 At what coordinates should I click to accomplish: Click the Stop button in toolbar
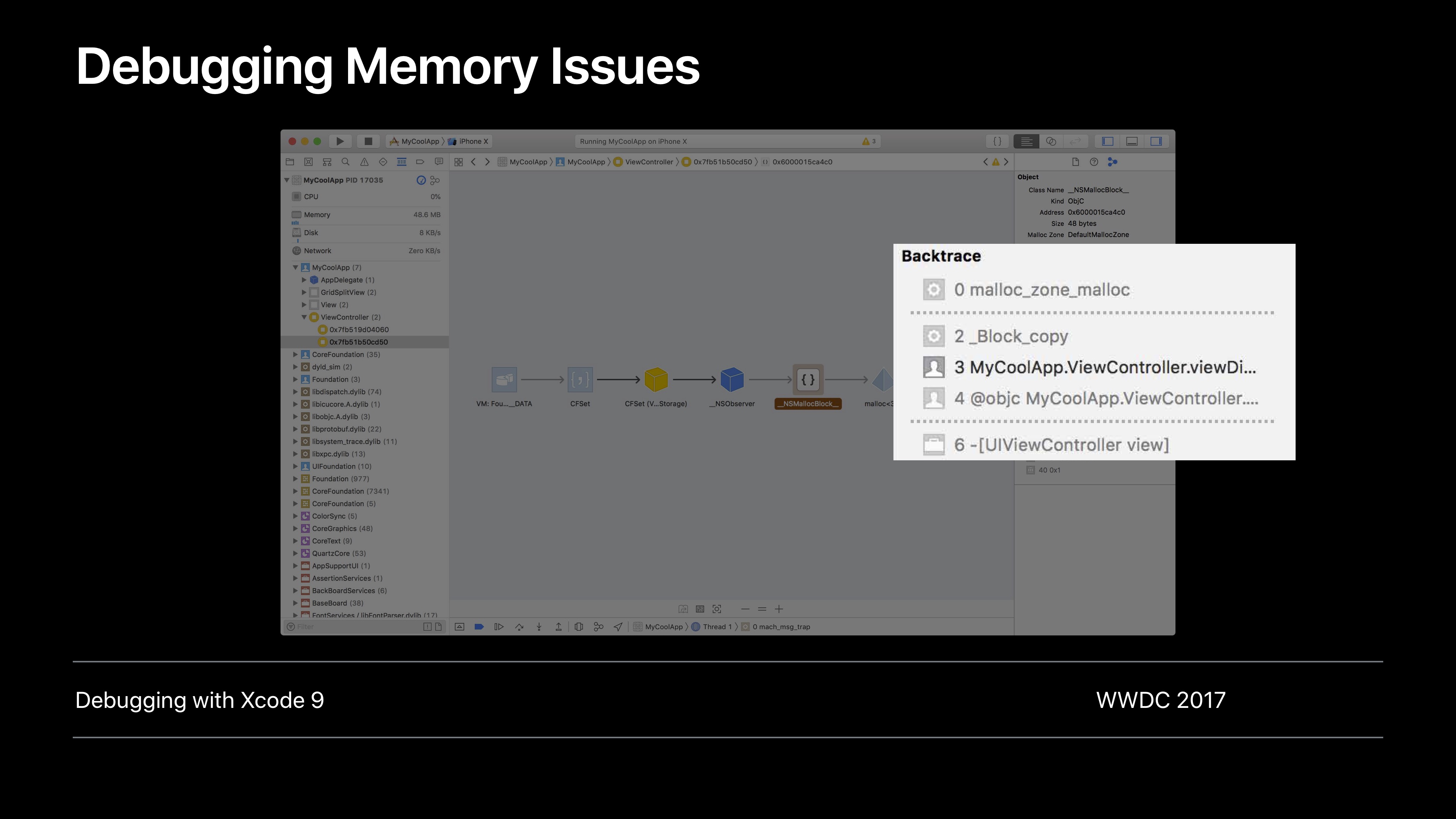tap(368, 141)
